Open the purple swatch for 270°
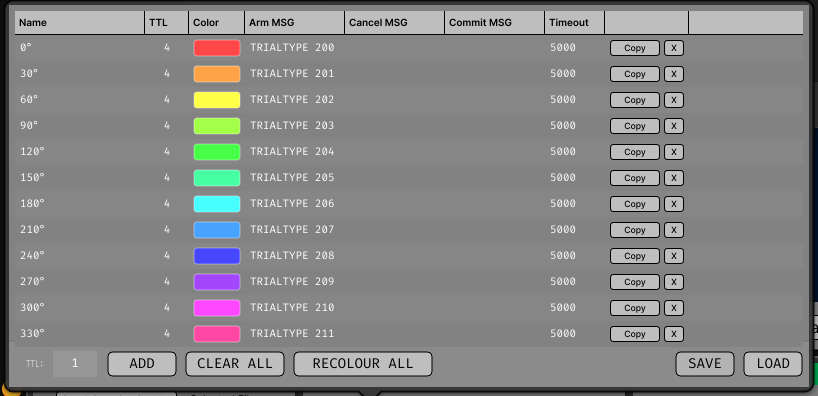This screenshot has width=818, height=396. pos(216,282)
